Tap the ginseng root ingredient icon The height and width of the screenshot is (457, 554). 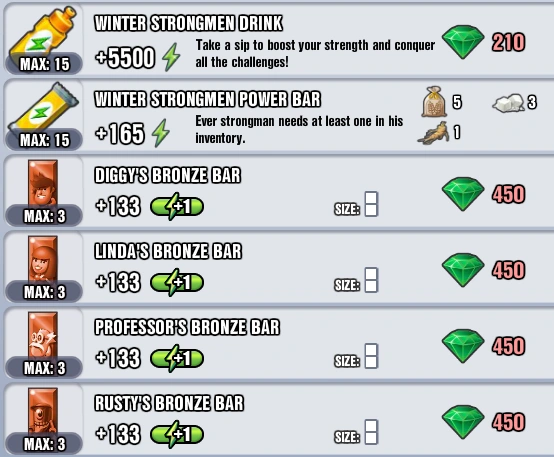pyautogui.click(x=434, y=133)
